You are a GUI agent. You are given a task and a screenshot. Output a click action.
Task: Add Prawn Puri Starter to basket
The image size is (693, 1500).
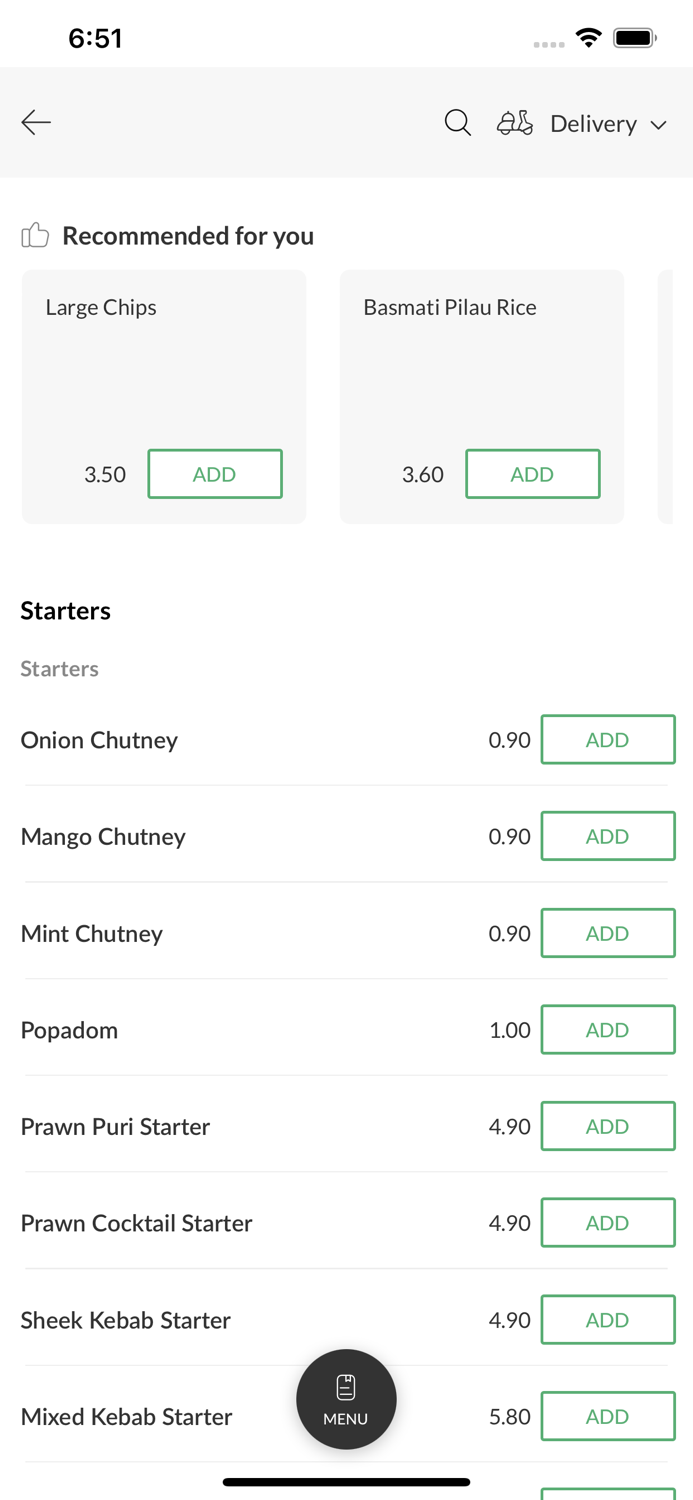click(607, 1126)
